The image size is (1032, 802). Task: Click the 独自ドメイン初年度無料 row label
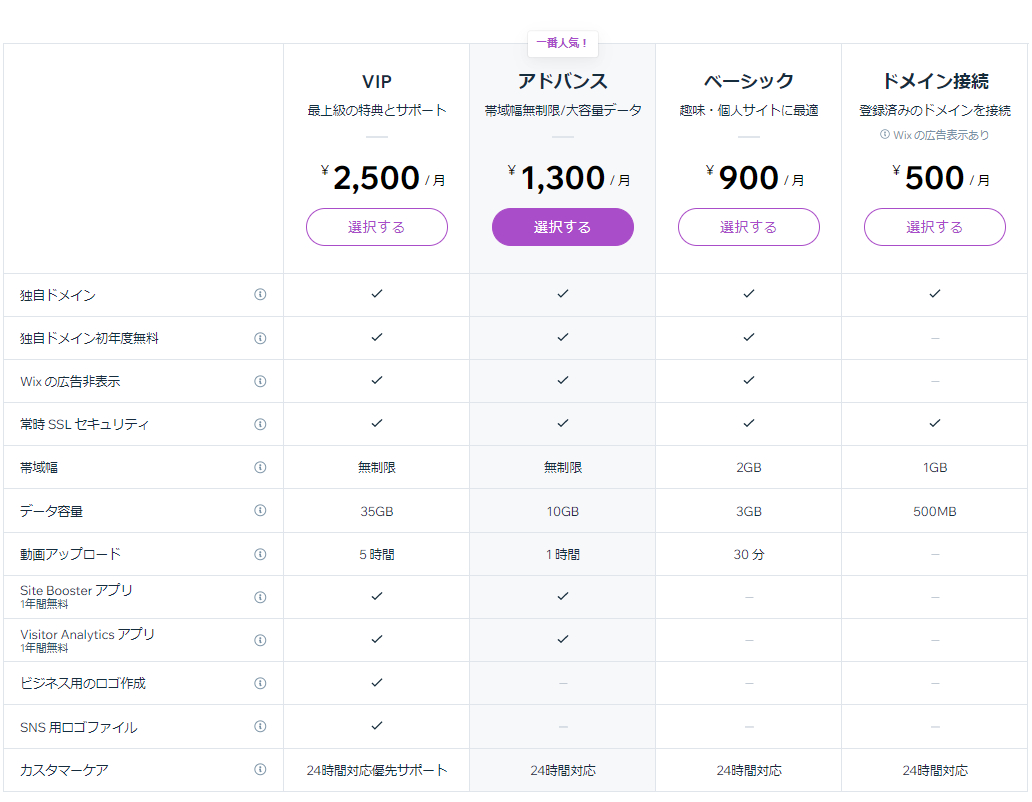click(90, 338)
